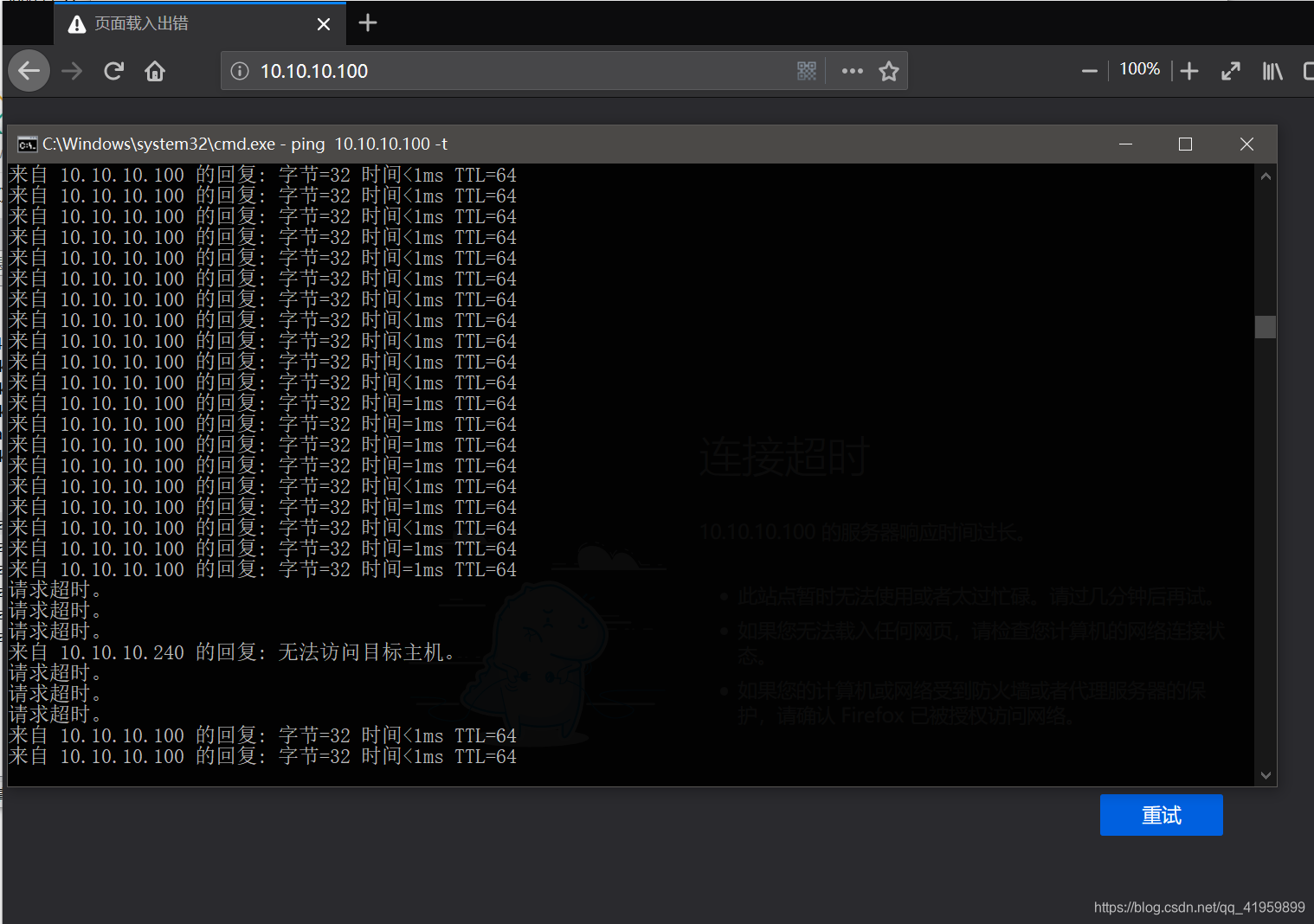This screenshot has width=1314, height=924.
Task: Reset zoom showing 100%
Action: pos(1139,69)
